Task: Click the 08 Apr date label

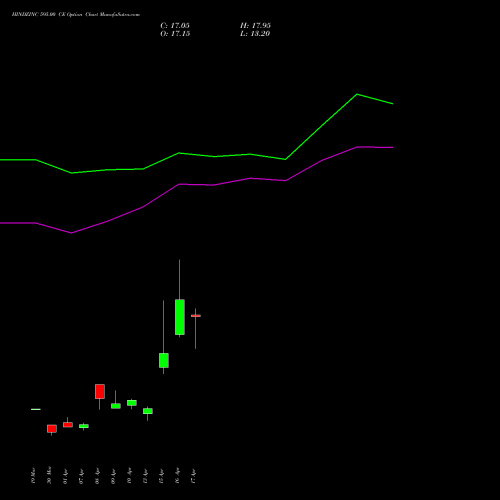Action: tap(97, 477)
